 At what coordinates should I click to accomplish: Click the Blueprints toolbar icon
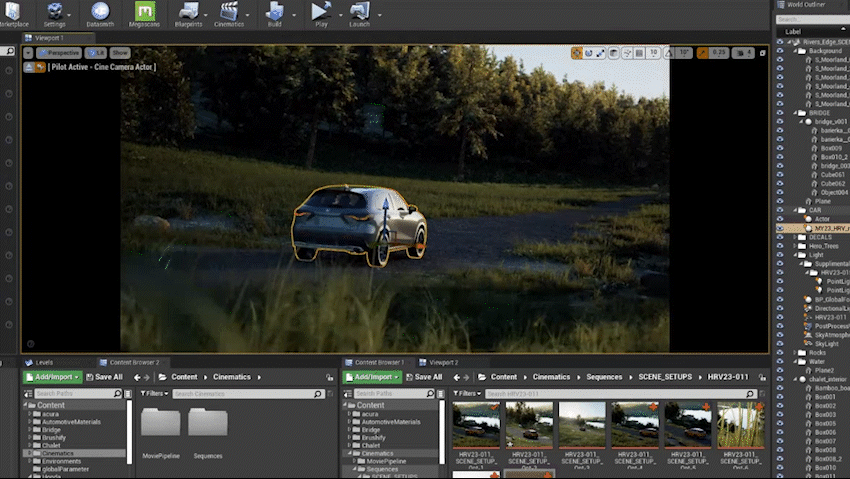click(188, 13)
